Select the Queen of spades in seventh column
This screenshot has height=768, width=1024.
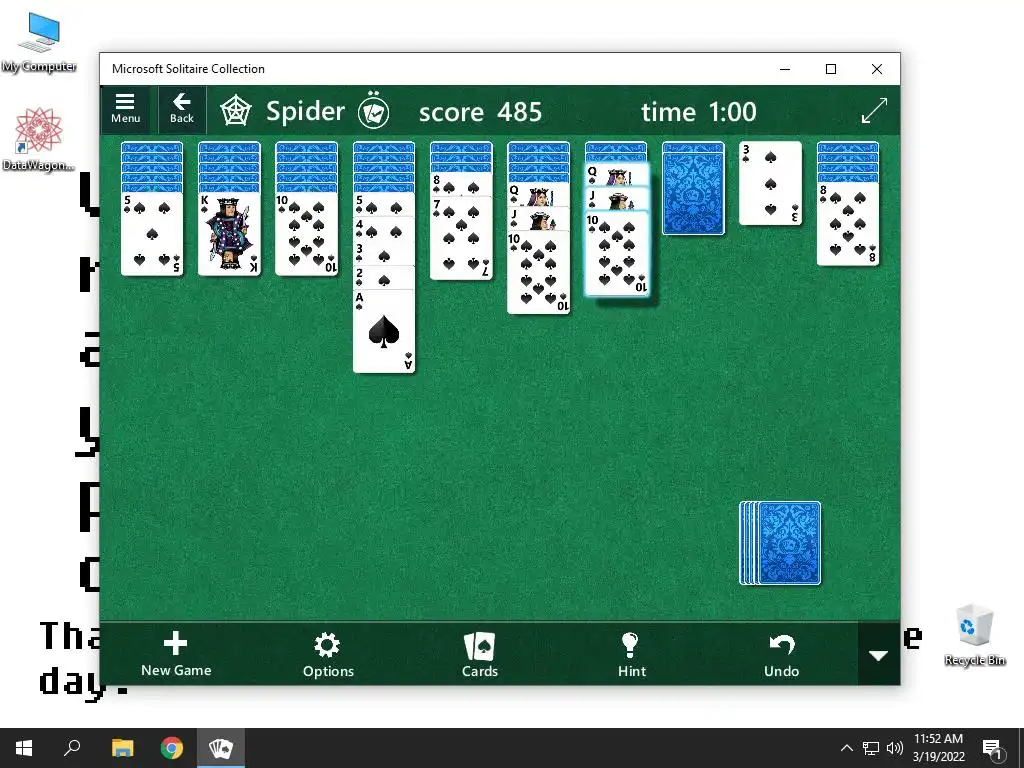616,175
